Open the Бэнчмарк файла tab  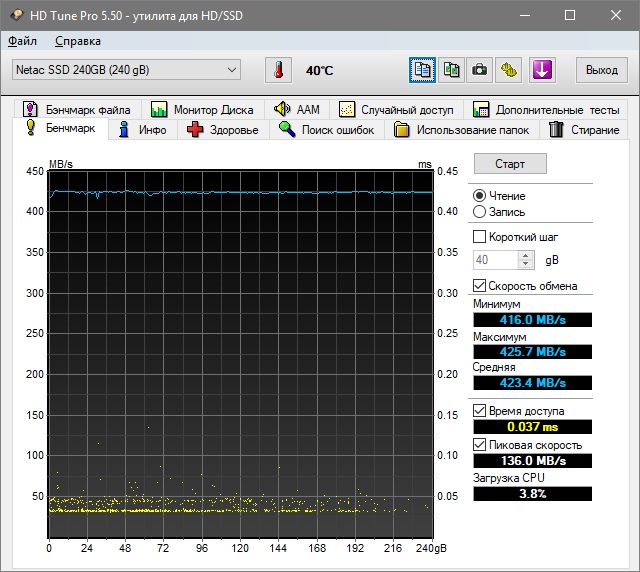(77, 109)
